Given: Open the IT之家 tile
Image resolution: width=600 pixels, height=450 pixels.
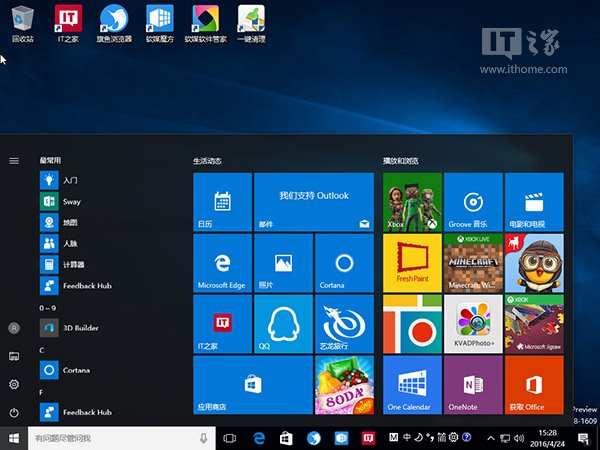Looking at the screenshot, I should (x=222, y=324).
